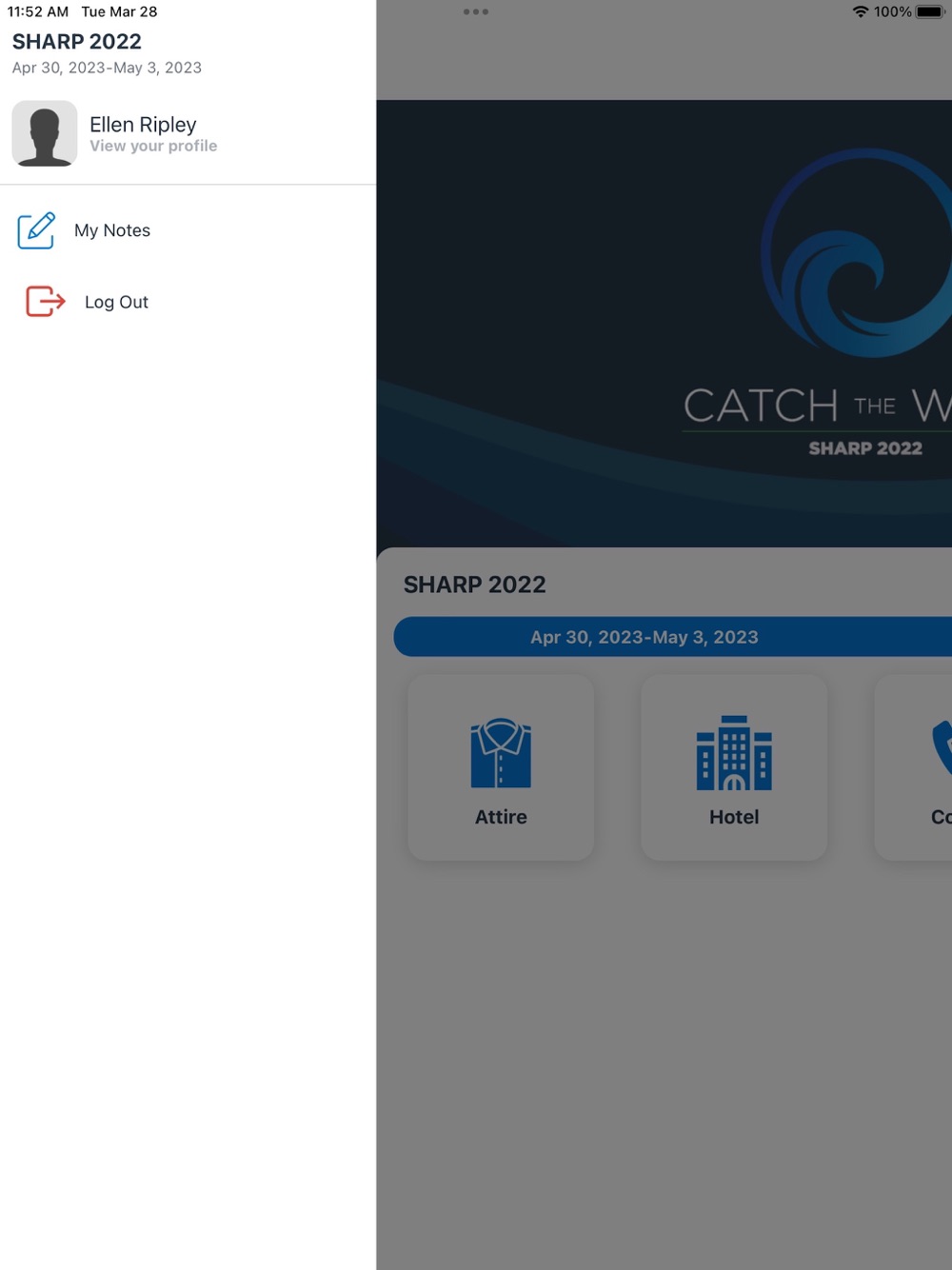The height and width of the screenshot is (1270, 952).
Task: Click the red Log Out arrow icon
Action: (45, 302)
